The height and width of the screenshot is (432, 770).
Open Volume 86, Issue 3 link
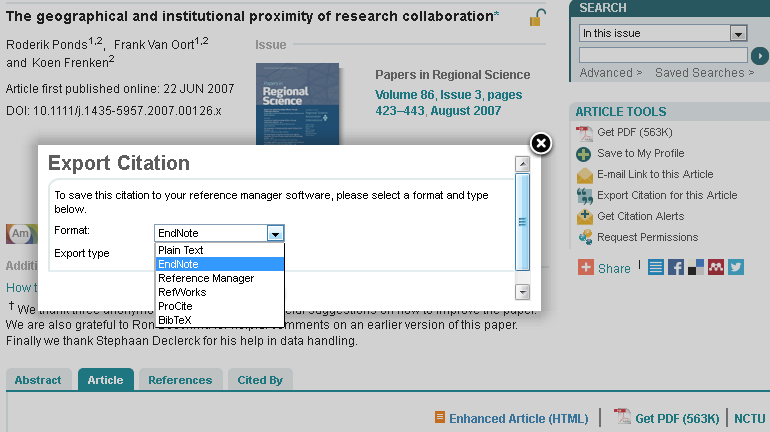[x=448, y=103]
